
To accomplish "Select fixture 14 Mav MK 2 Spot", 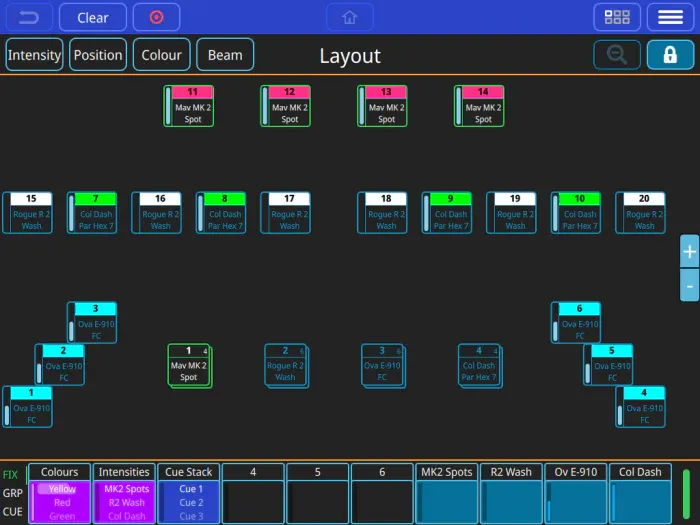I will click(x=479, y=106).
